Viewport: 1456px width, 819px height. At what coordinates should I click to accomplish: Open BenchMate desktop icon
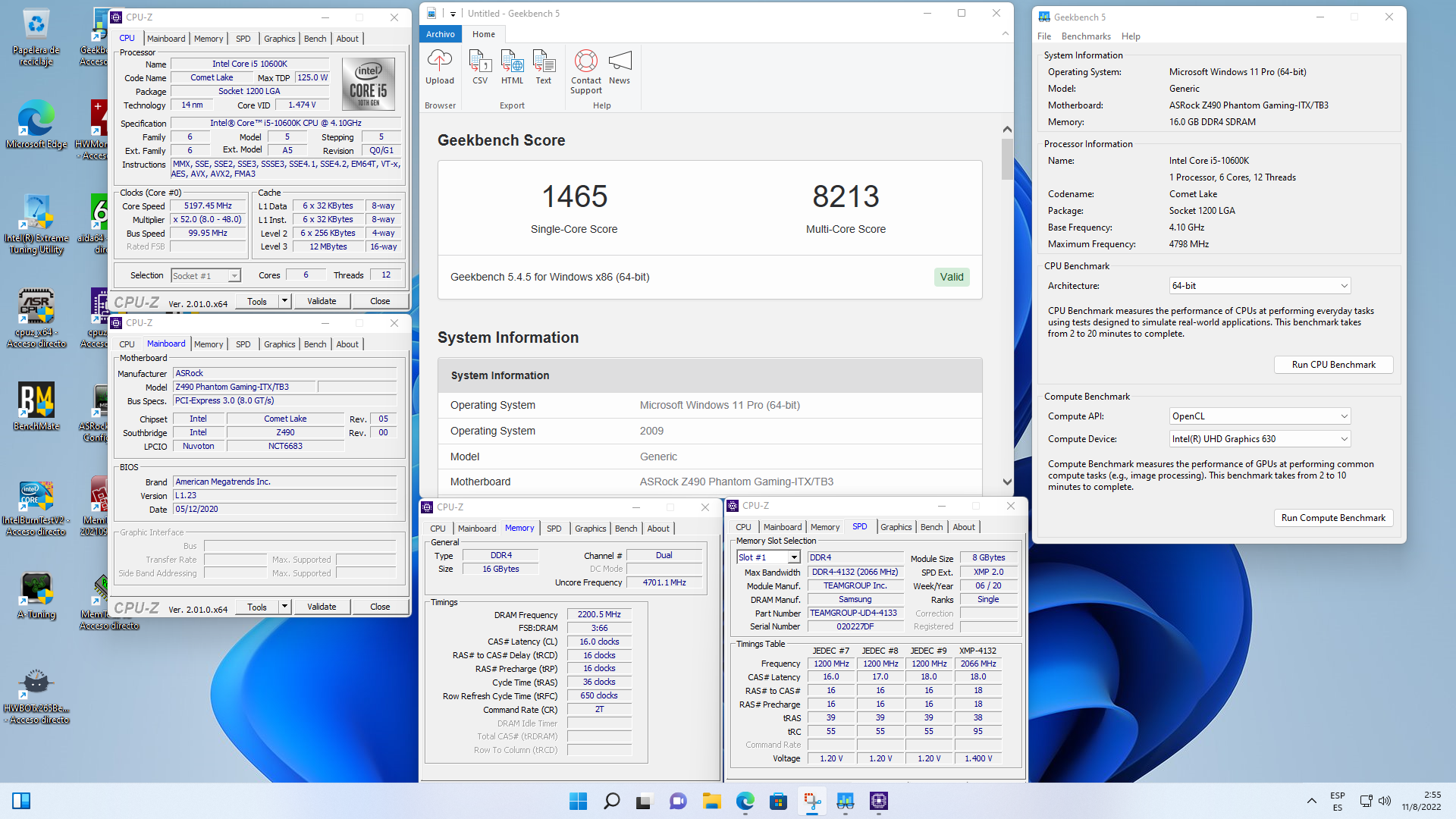click(x=36, y=406)
